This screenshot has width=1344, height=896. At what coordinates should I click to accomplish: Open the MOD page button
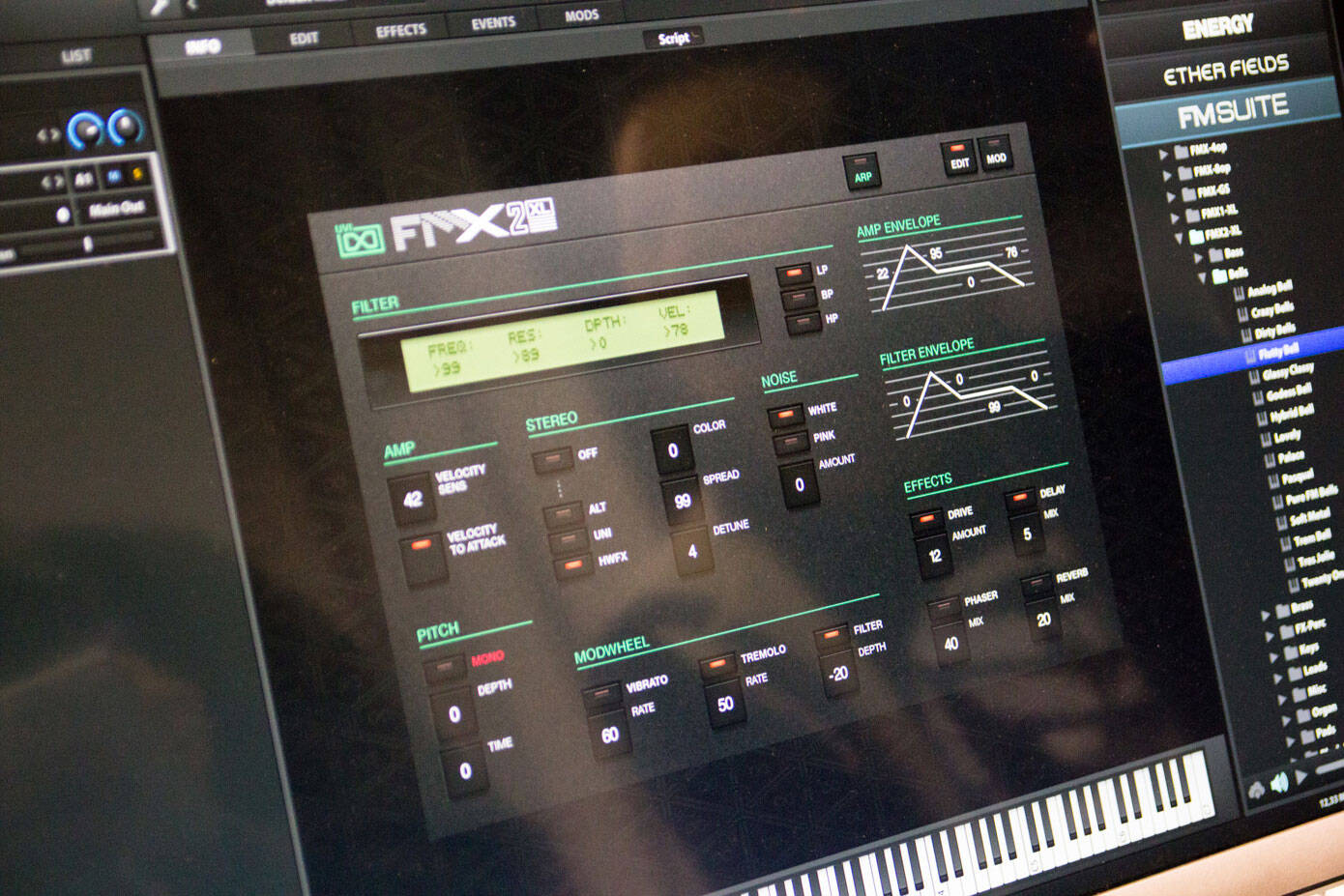(995, 153)
